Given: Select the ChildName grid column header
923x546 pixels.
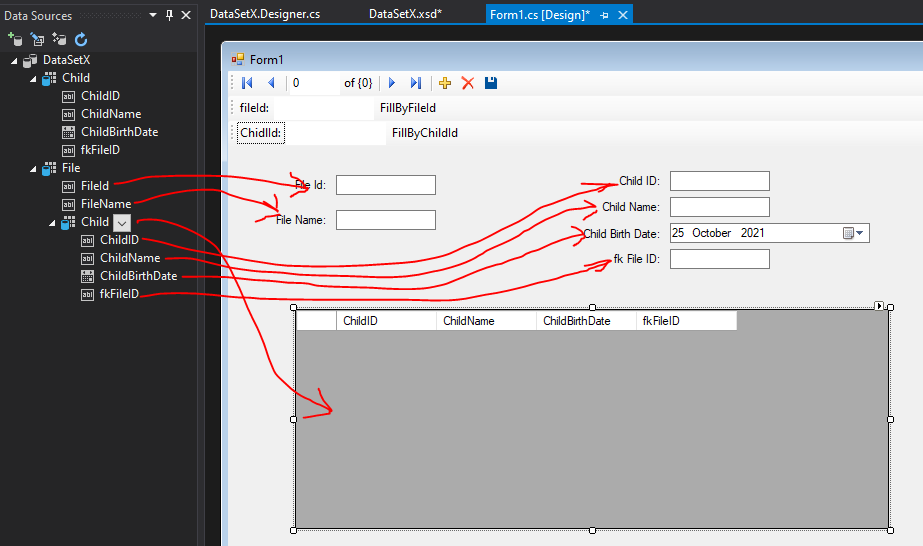Looking at the screenshot, I should [x=486, y=321].
